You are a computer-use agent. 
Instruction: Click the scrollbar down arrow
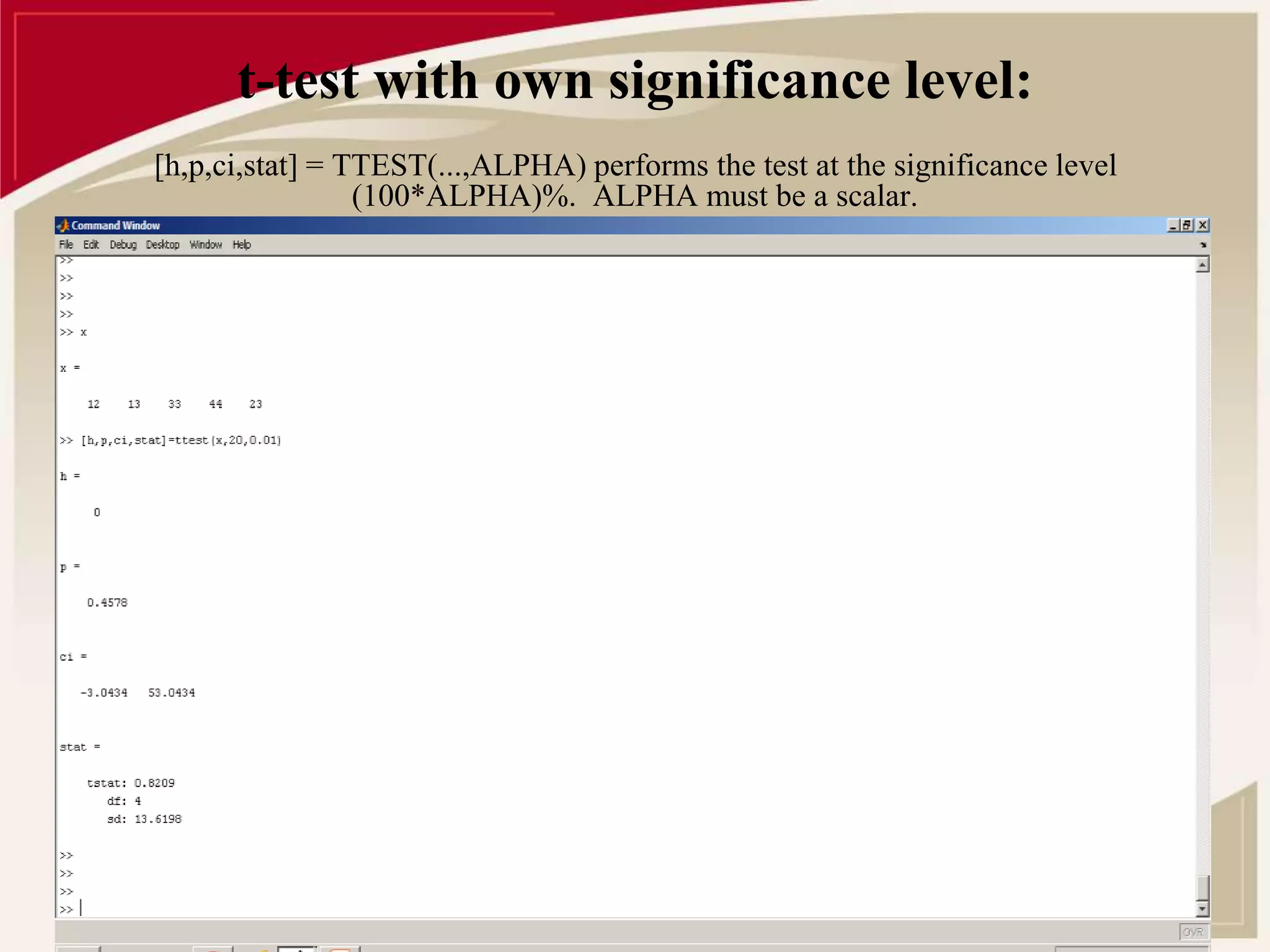click(1202, 909)
